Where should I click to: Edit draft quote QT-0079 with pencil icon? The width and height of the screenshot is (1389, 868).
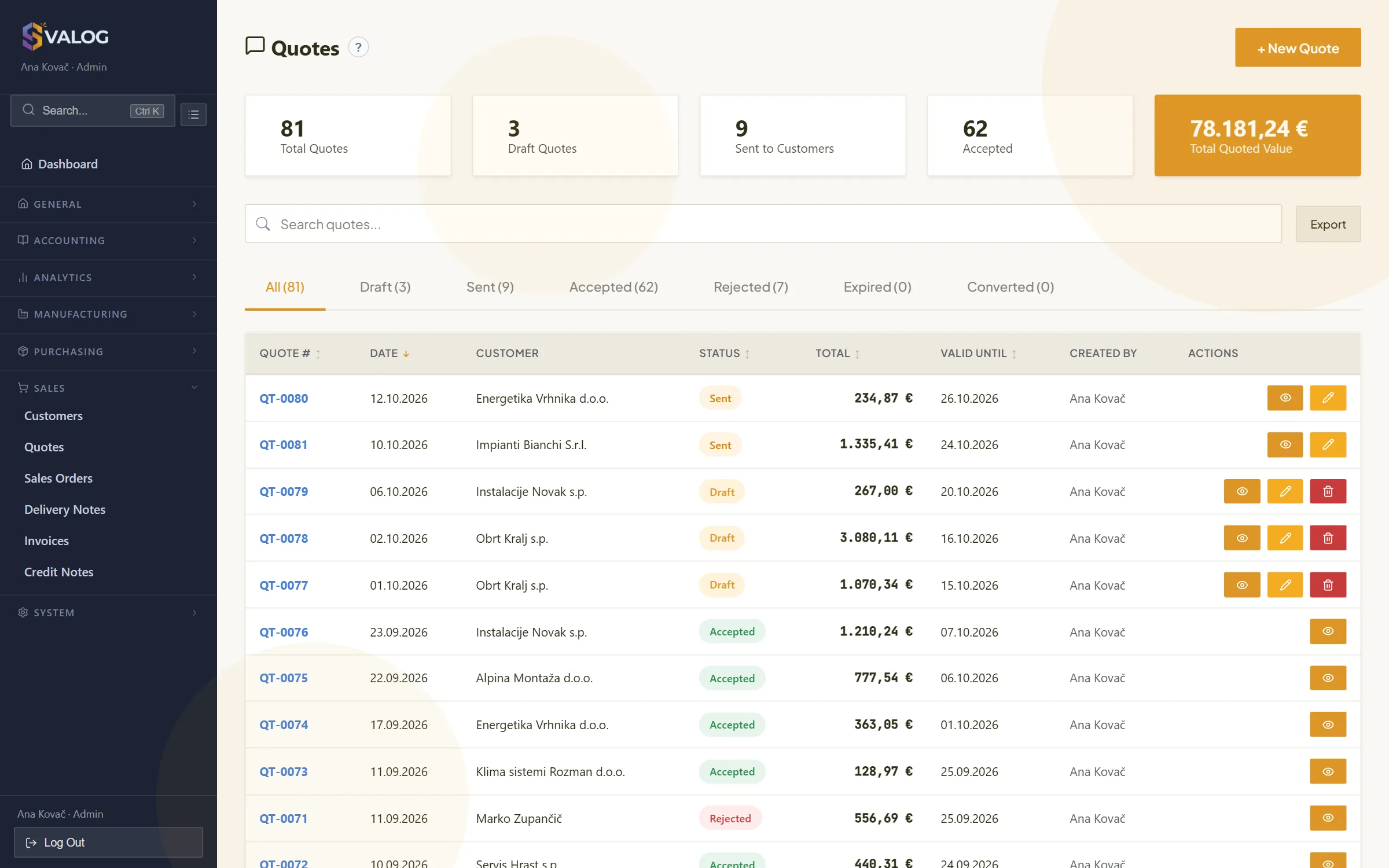1285,491
